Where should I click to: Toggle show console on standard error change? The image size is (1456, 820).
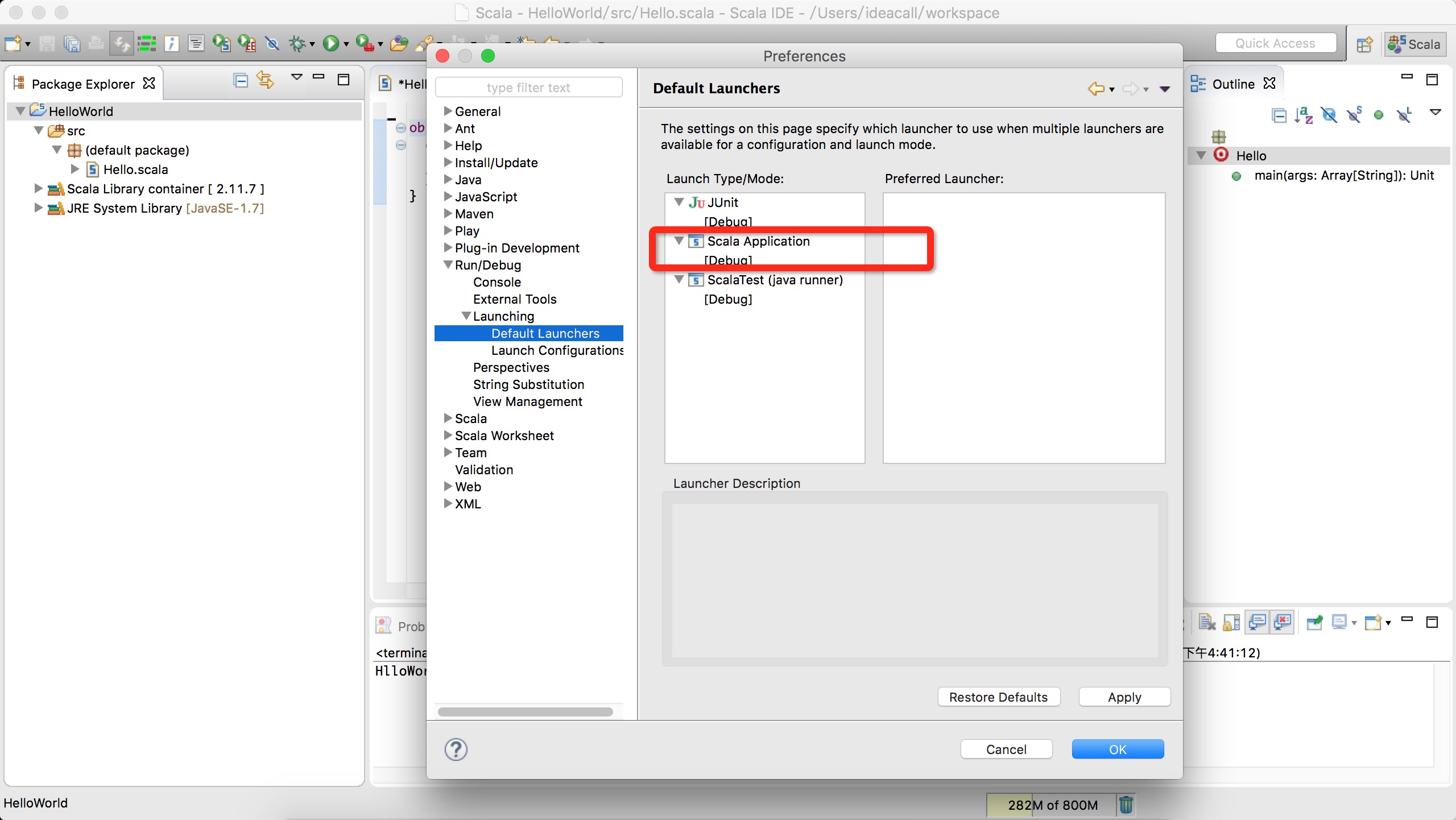pos(1283,622)
